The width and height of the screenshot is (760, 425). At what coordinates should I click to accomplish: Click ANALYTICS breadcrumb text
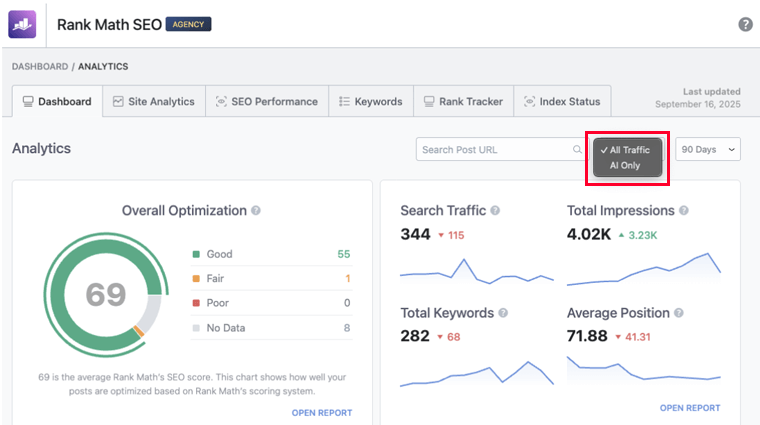click(x=103, y=66)
